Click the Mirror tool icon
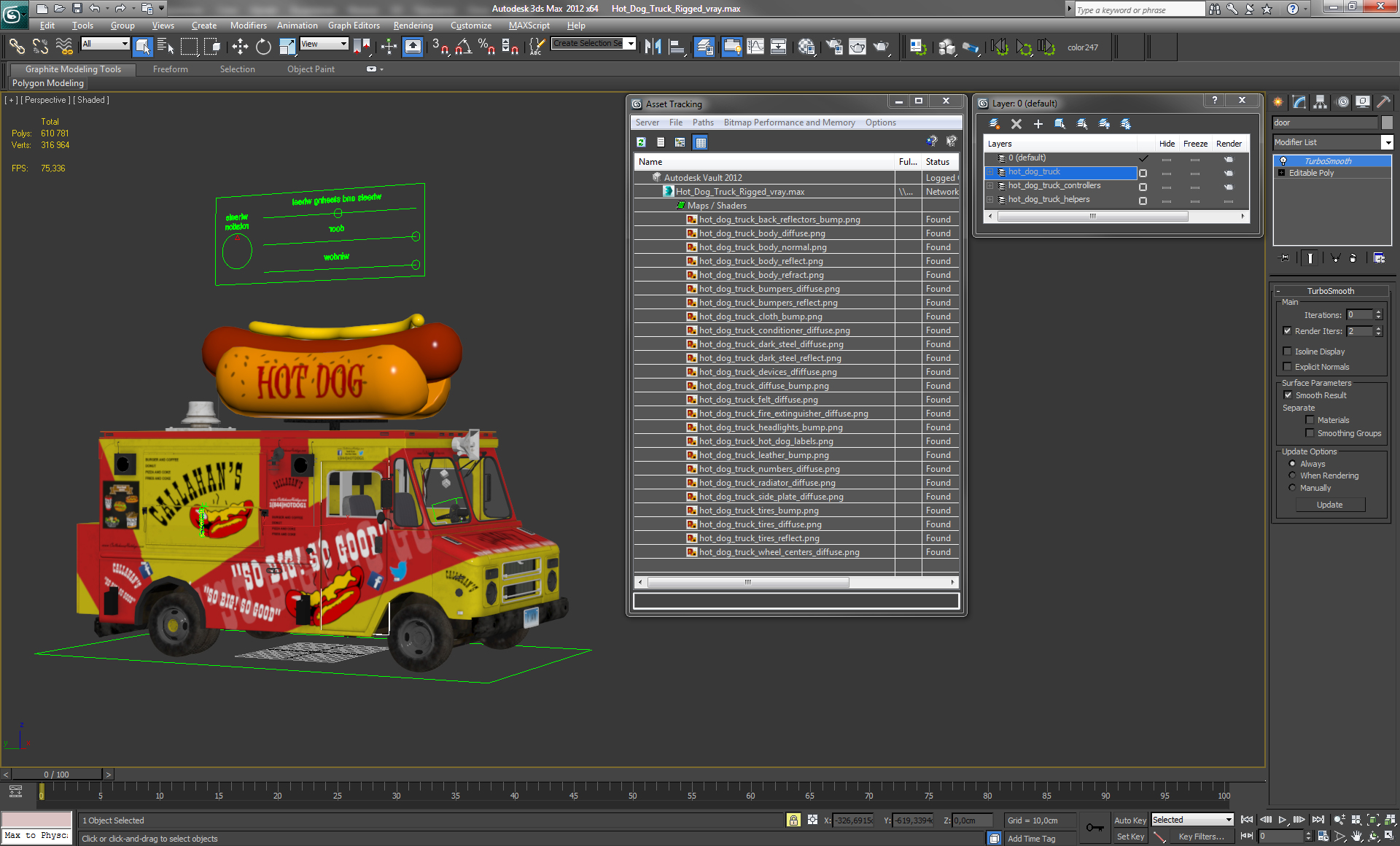The width and height of the screenshot is (1400, 846). (653, 47)
